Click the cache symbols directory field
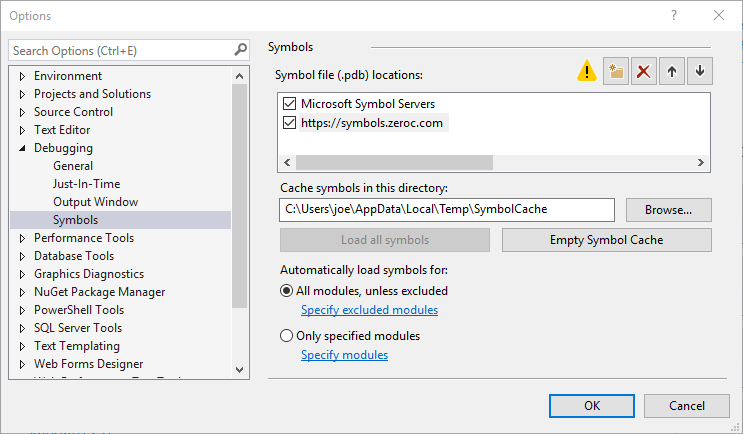Image resolution: width=743 pixels, height=434 pixels. tap(446, 209)
